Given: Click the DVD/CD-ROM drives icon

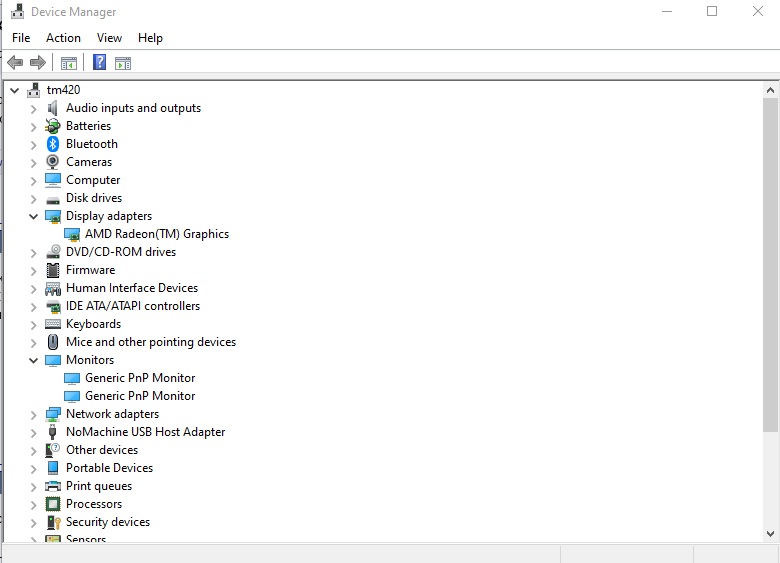Looking at the screenshot, I should coord(53,252).
